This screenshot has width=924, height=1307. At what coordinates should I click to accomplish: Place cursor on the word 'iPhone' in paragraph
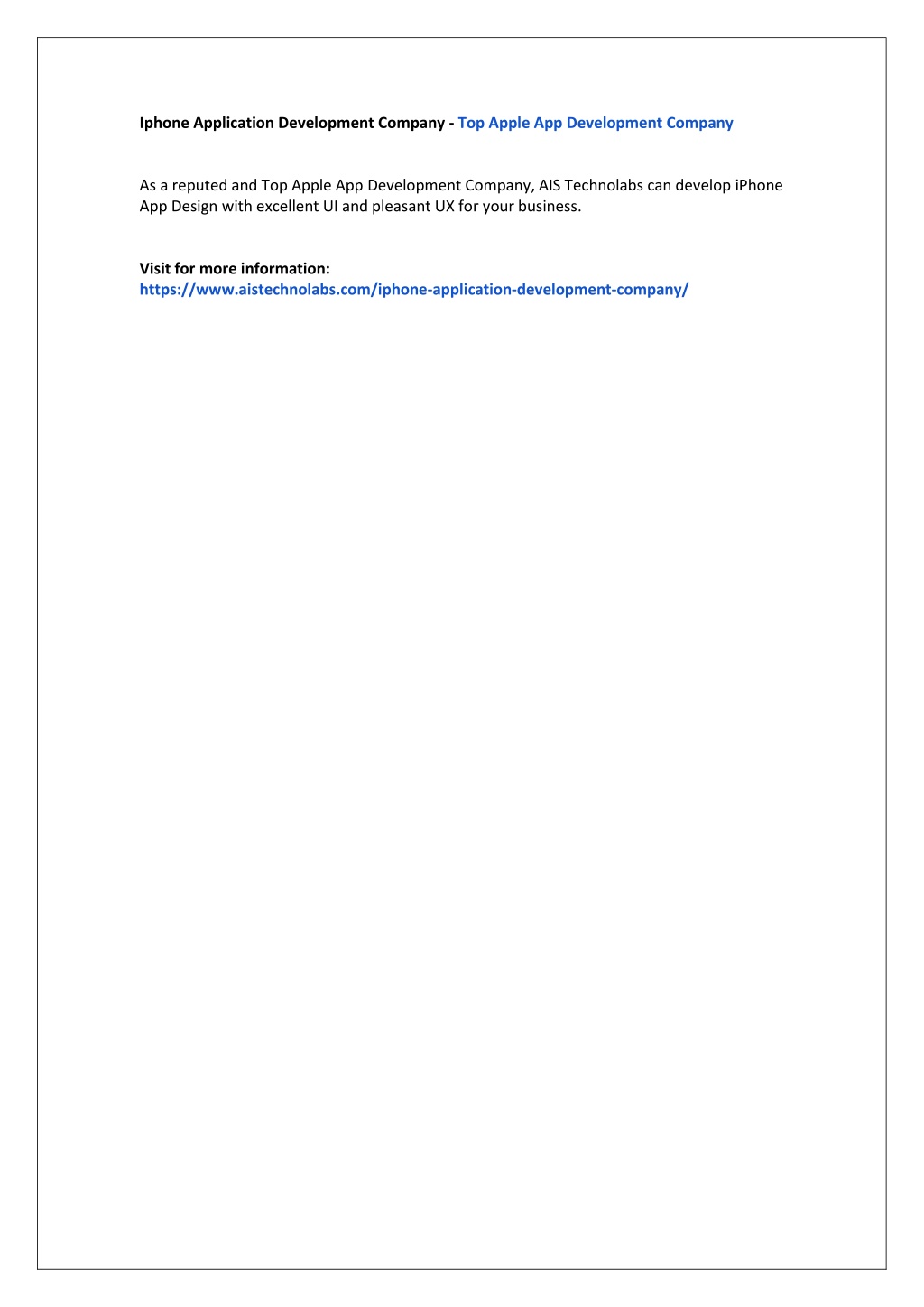click(759, 185)
